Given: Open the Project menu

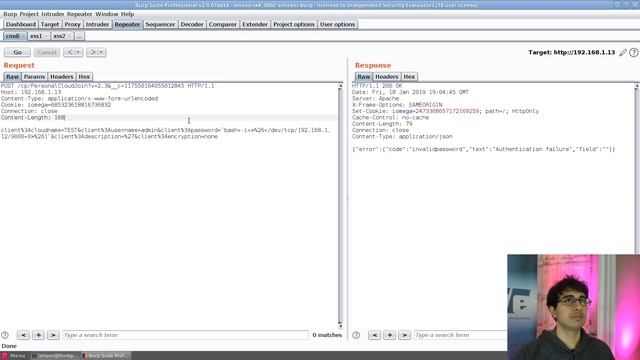Looking at the screenshot, I should 29,14.
